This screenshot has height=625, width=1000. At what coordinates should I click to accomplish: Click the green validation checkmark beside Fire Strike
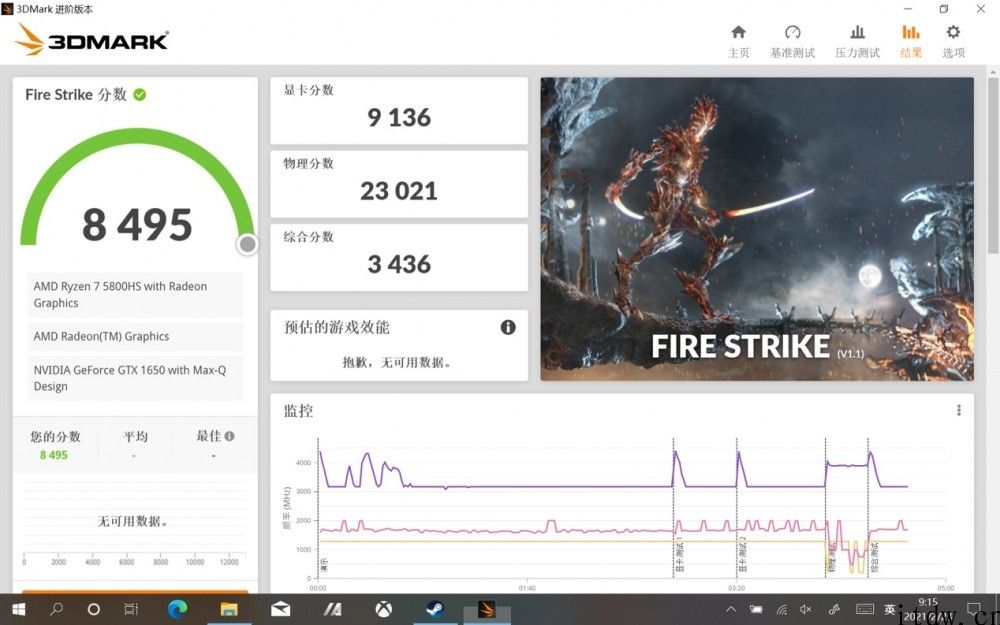pos(140,95)
